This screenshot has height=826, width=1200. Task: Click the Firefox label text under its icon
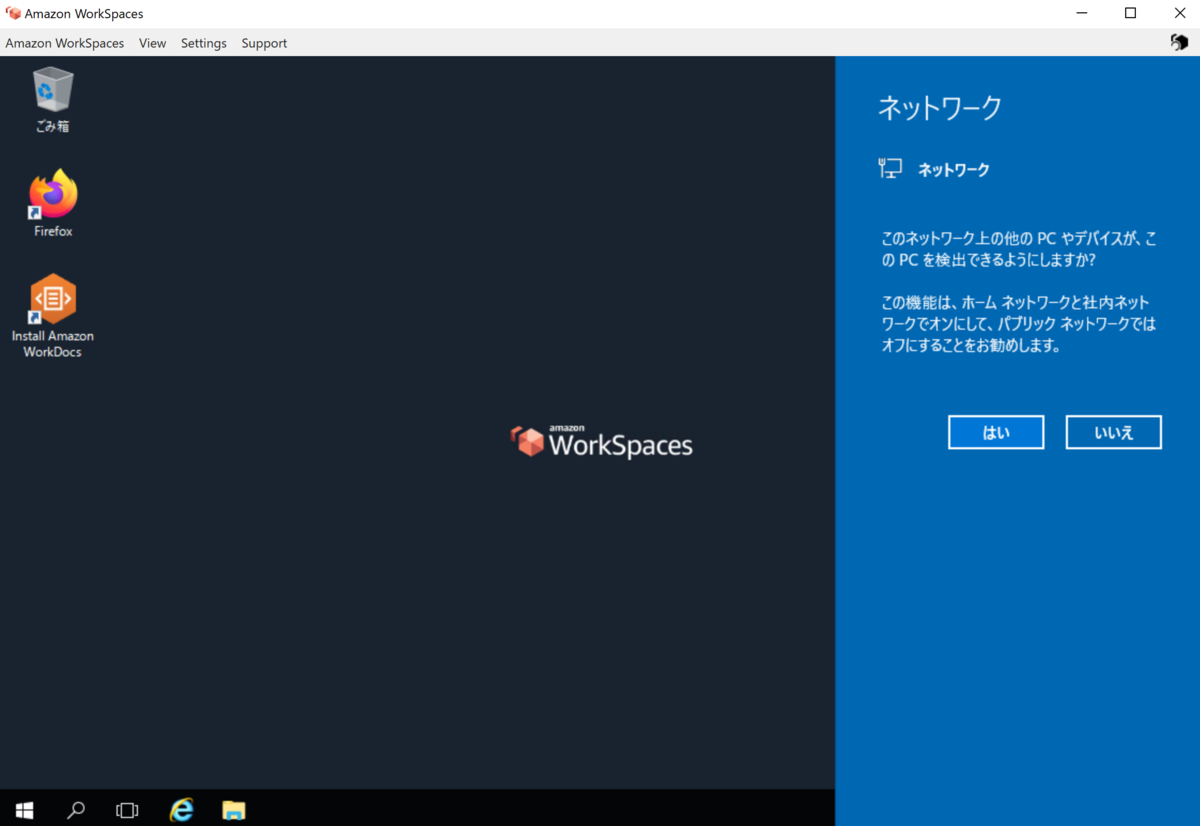click(x=51, y=232)
